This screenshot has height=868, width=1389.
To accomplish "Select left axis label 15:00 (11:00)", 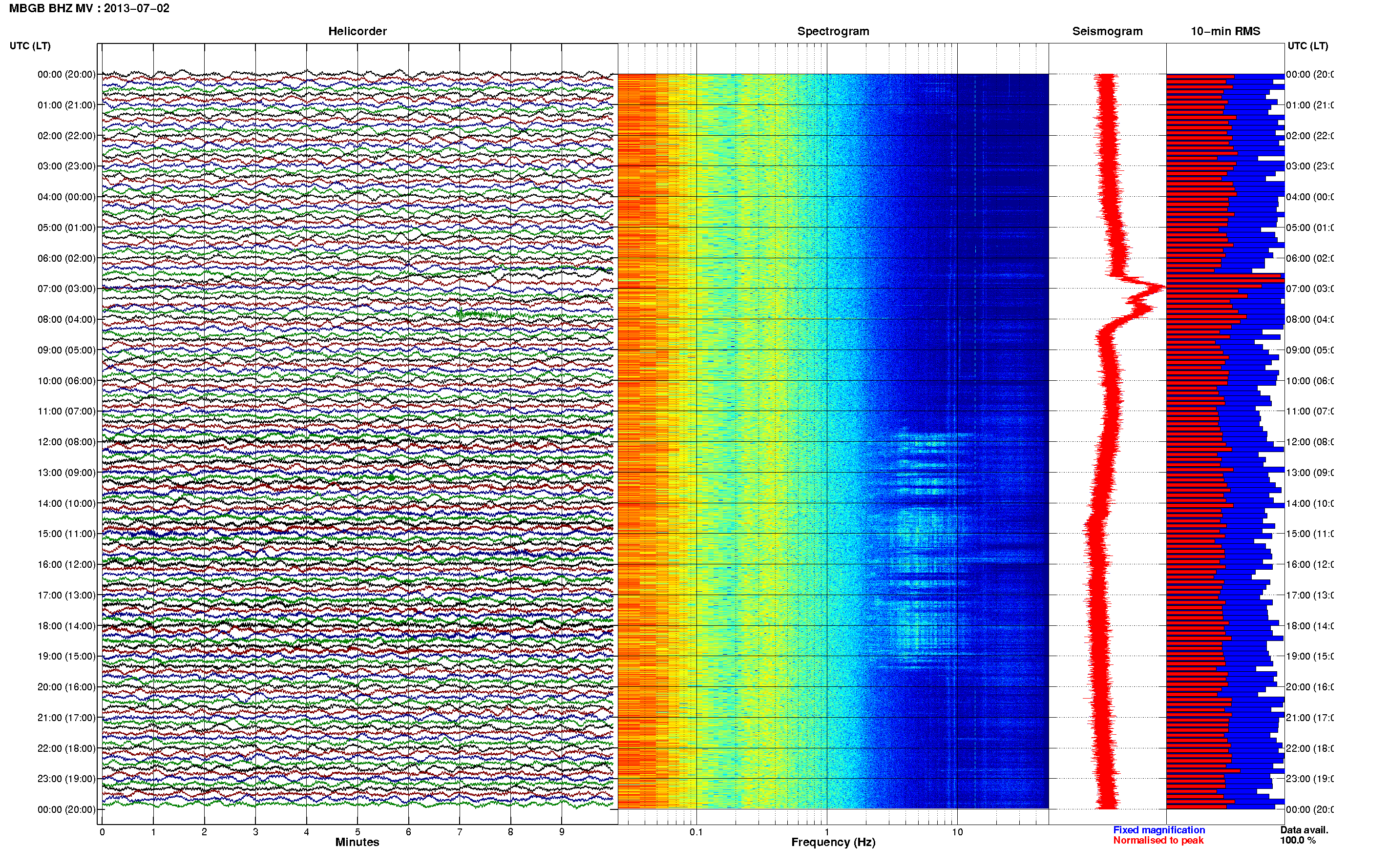I will [66, 533].
